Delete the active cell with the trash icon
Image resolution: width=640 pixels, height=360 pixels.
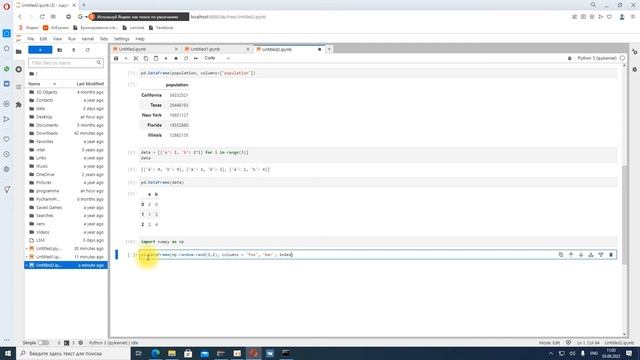(x=611, y=255)
